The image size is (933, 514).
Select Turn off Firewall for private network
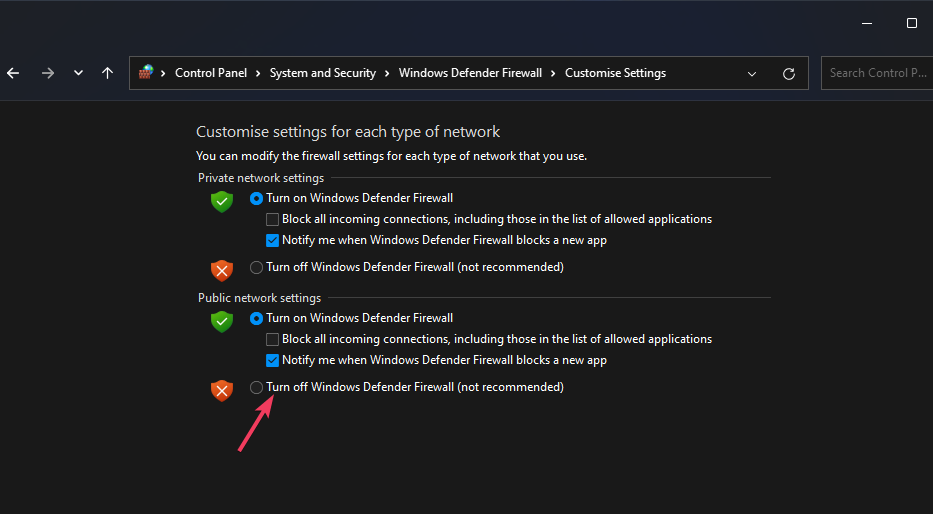pos(256,268)
